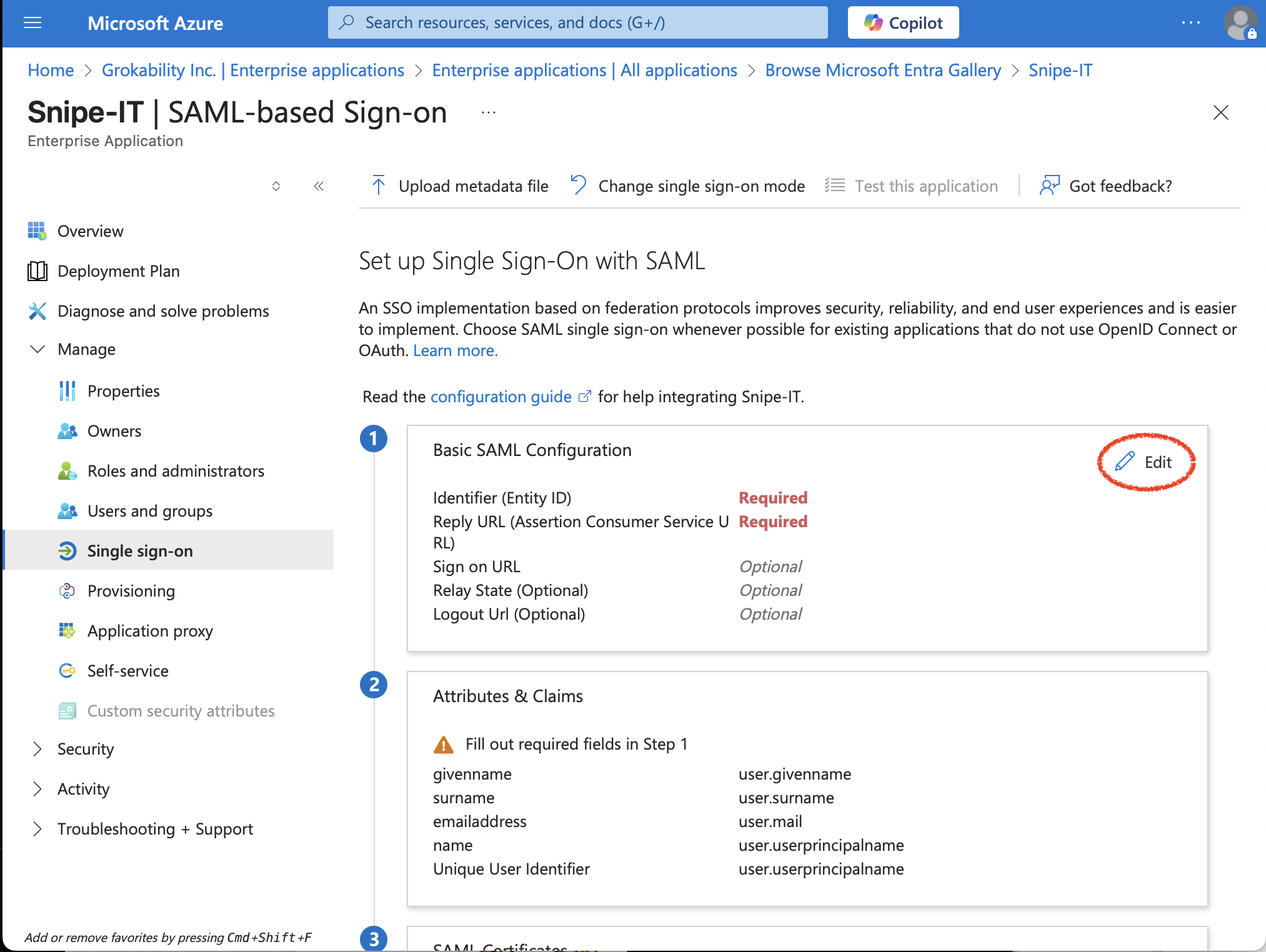This screenshot has width=1266, height=952.
Task: Open Enterprise applications All applications breadcrumb
Action: coord(584,70)
